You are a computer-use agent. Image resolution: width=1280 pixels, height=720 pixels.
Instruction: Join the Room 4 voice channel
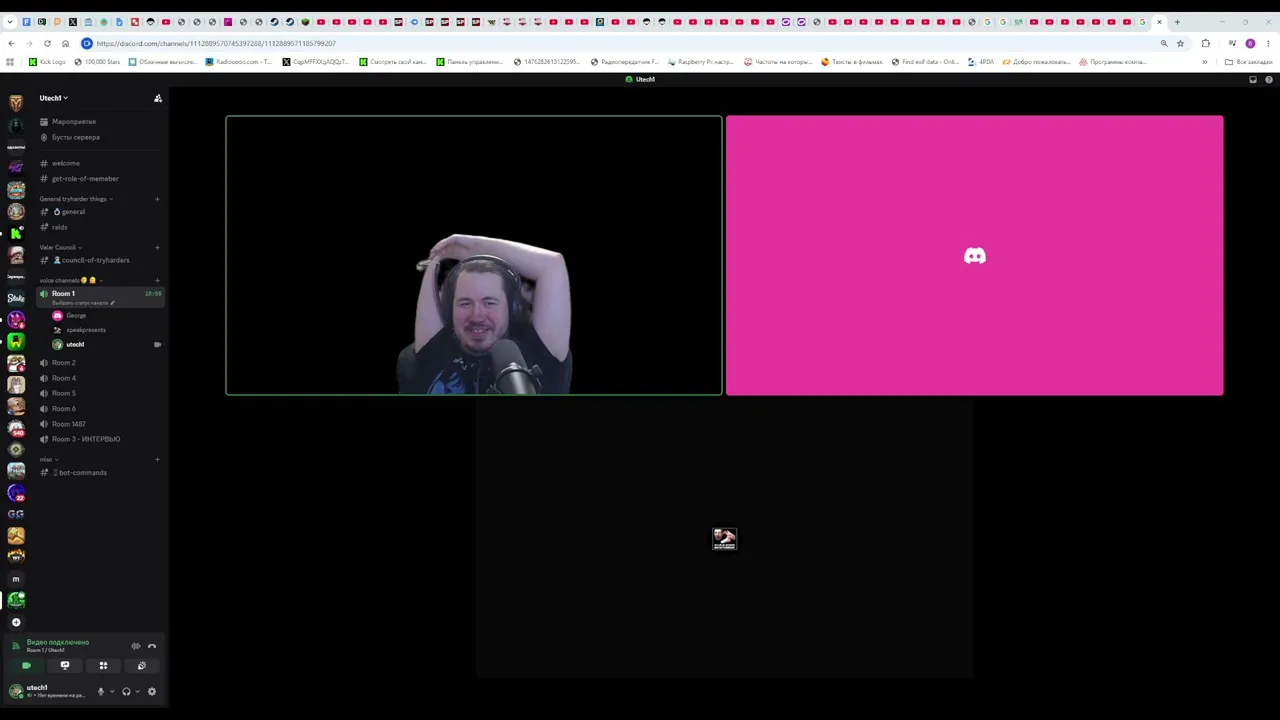coord(63,378)
